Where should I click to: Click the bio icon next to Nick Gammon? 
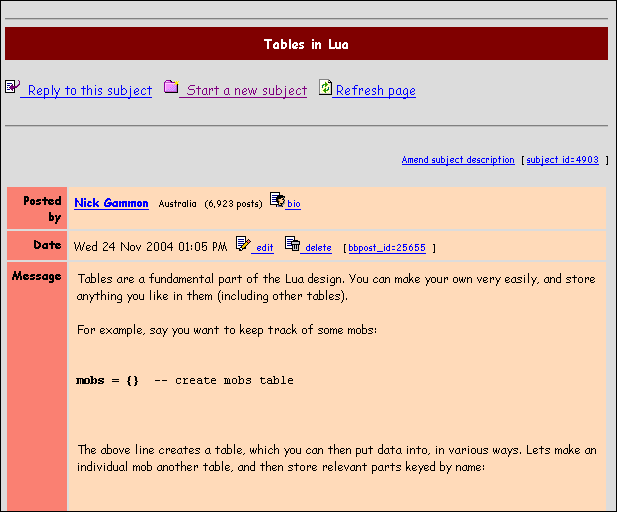pyautogui.click(x=277, y=200)
